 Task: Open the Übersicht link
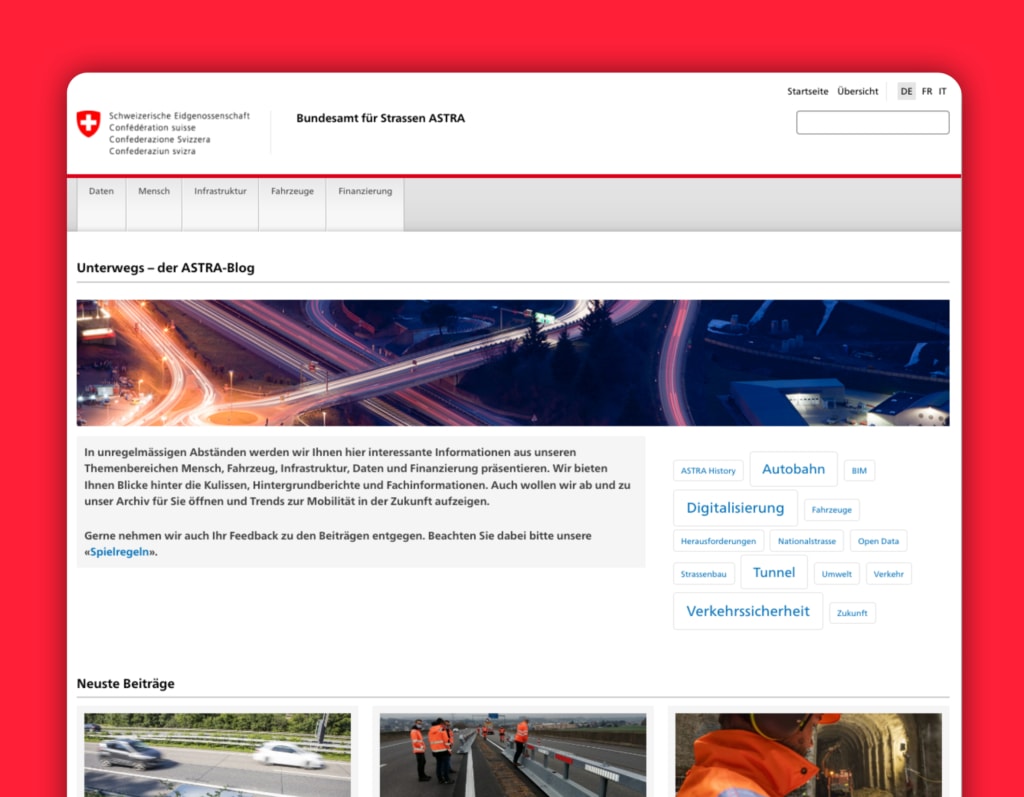coord(857,91)
